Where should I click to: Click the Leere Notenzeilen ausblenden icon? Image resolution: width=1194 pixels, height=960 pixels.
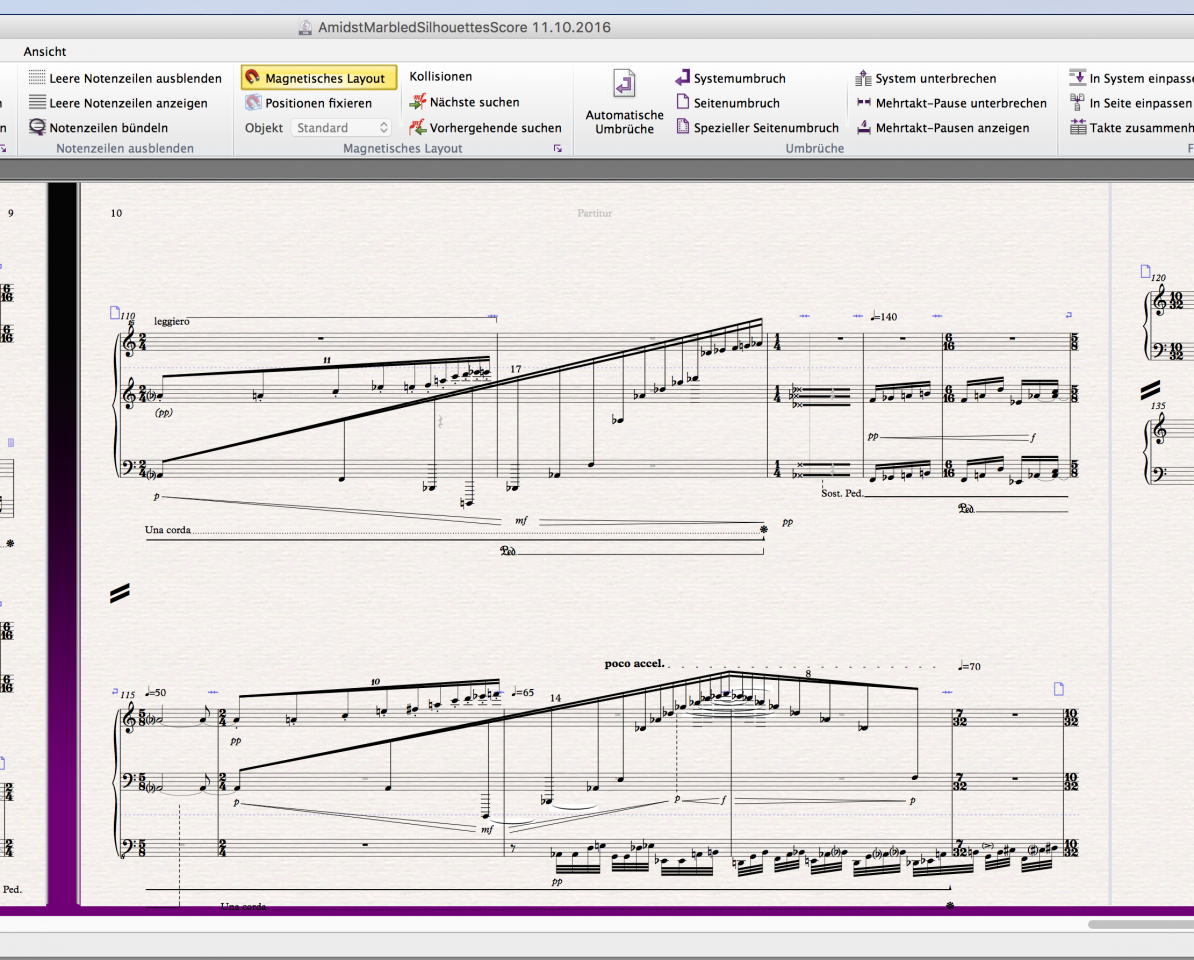click(x=37, y=78)
